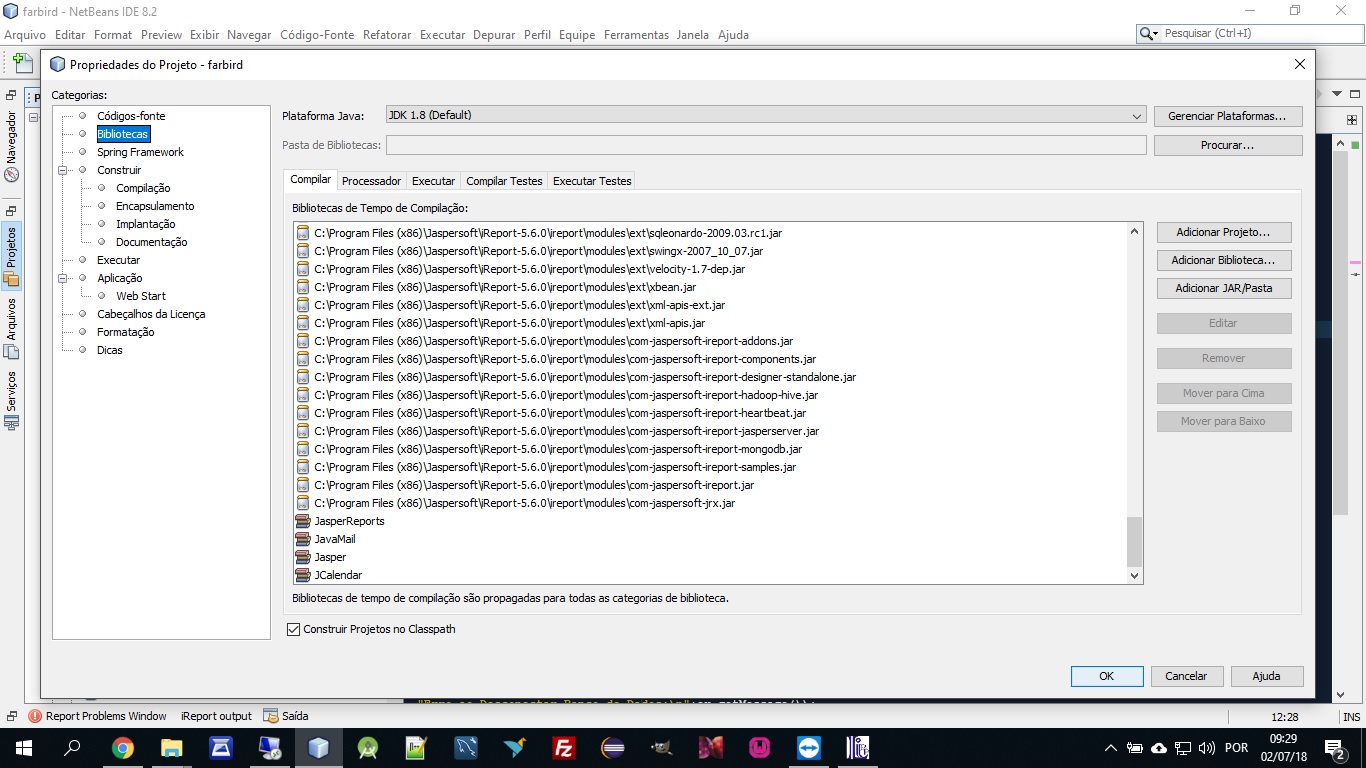Click the taskbar search magnifier
Viewport: 1366px width, 768px height.
point(73,748)
